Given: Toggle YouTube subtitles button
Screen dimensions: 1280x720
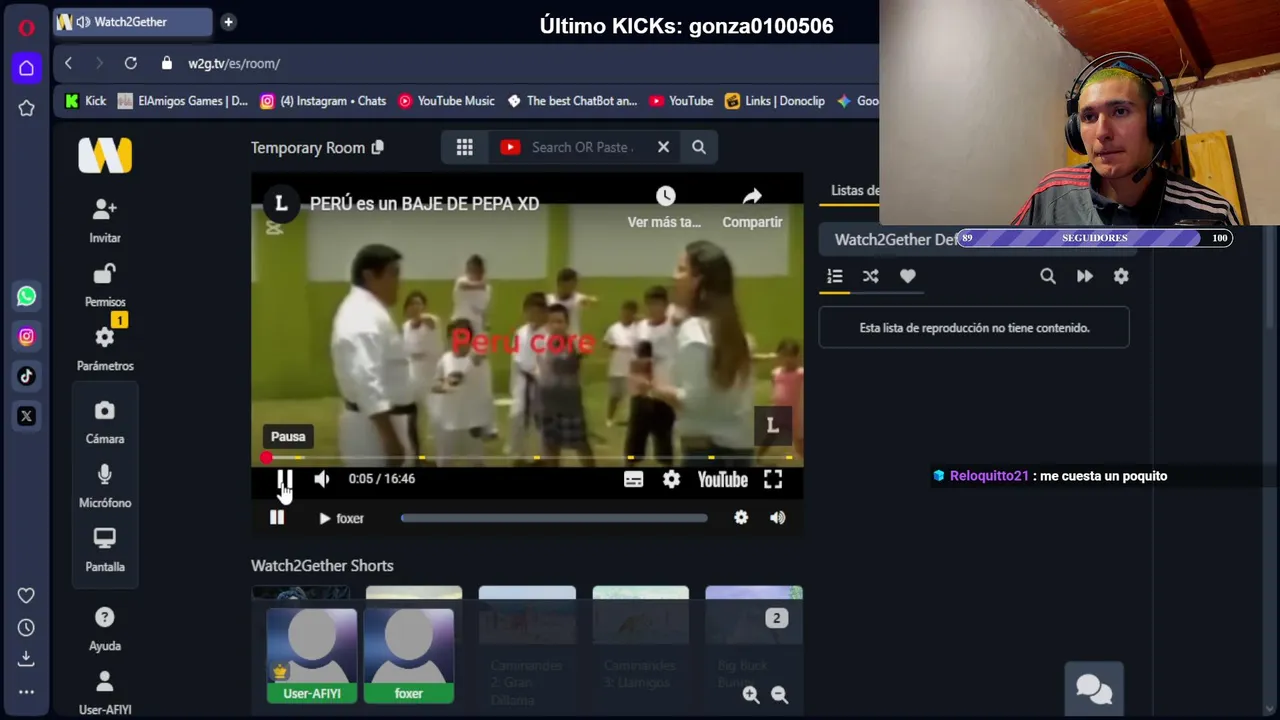Looking at the screenshot, I should click(633, 480).
